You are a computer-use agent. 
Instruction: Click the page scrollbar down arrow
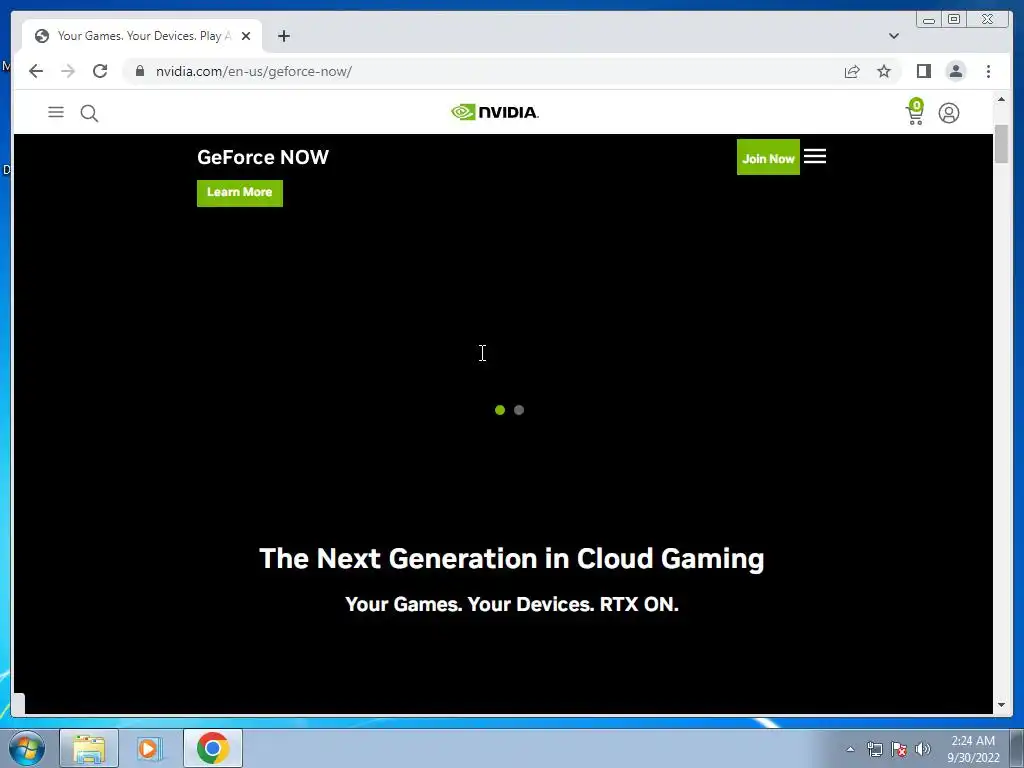click(x=1001, y=705)
